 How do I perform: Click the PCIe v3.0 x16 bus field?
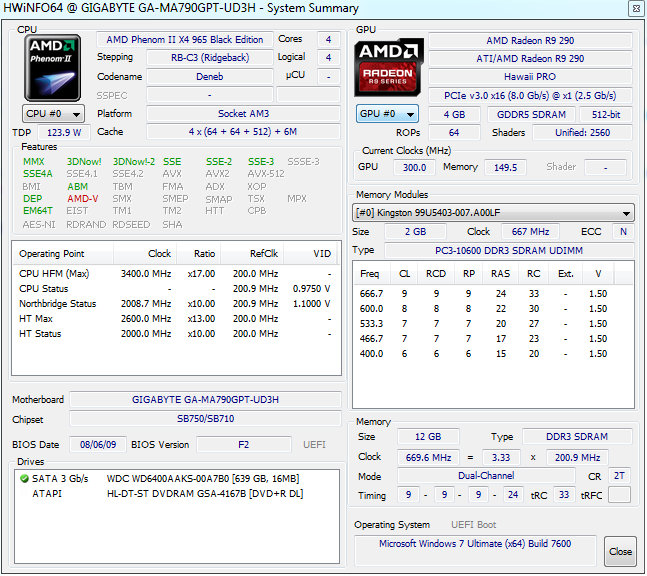coord(530,96)
